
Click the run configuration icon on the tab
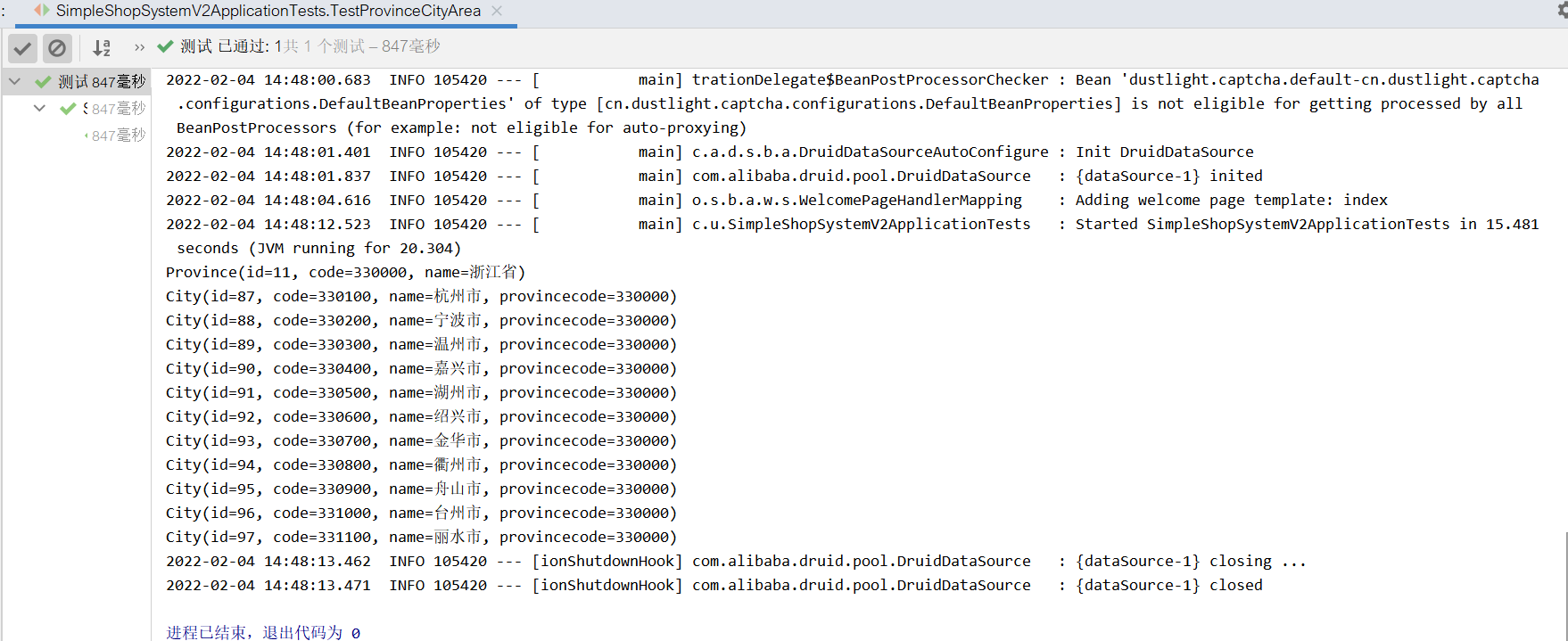(x=42, y=10)
